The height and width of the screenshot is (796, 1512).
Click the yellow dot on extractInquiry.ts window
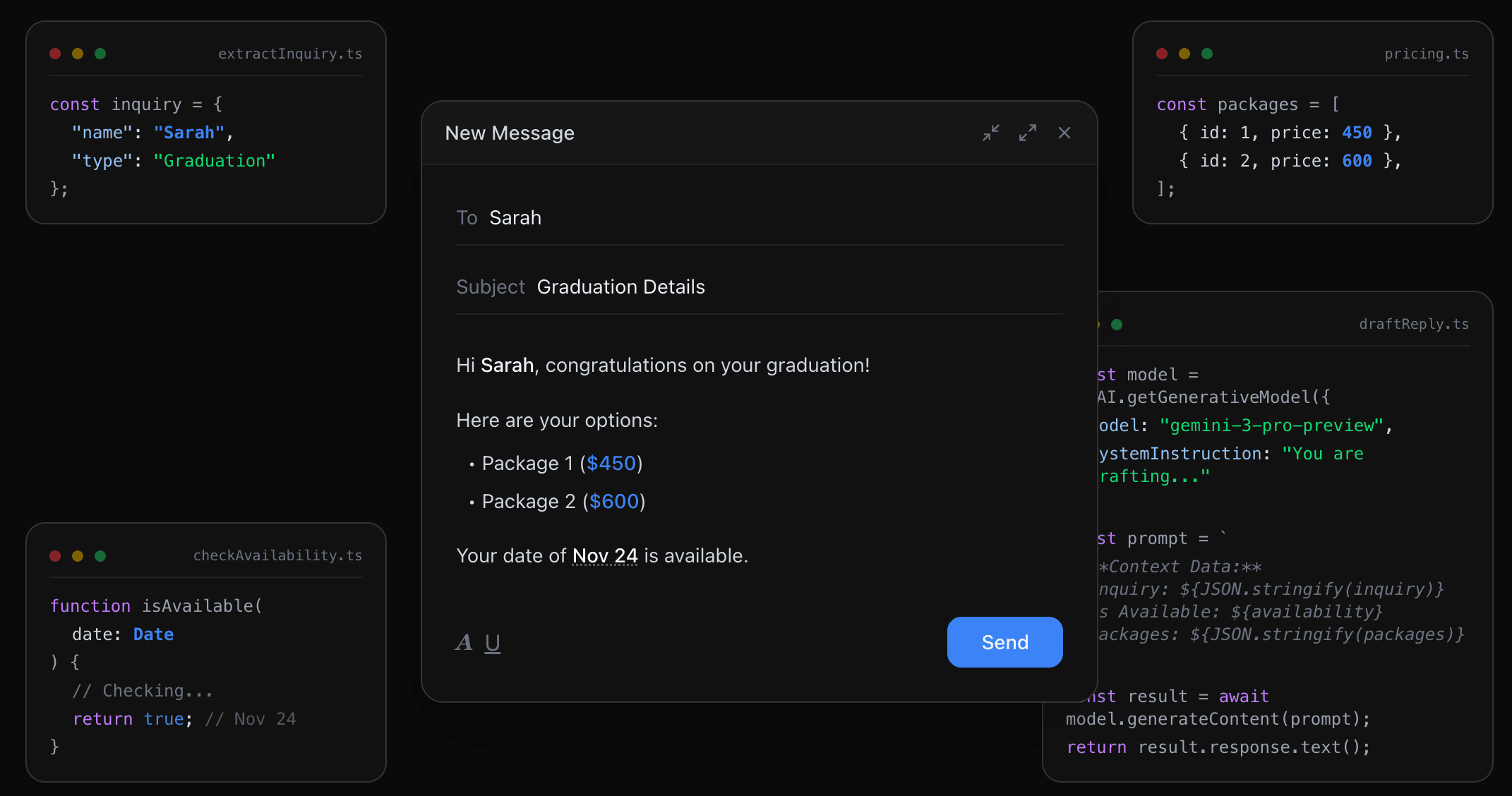(x=78, y=53)
